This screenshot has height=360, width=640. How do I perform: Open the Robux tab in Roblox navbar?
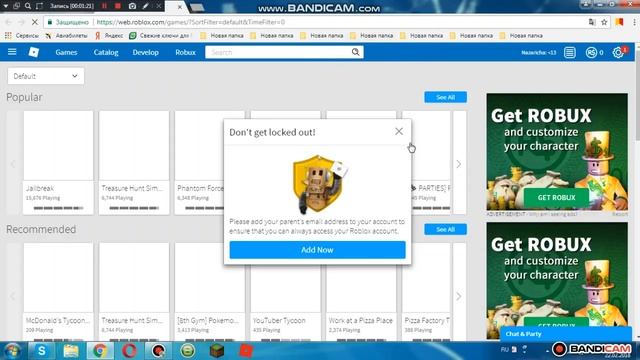(x=185, y=52)
